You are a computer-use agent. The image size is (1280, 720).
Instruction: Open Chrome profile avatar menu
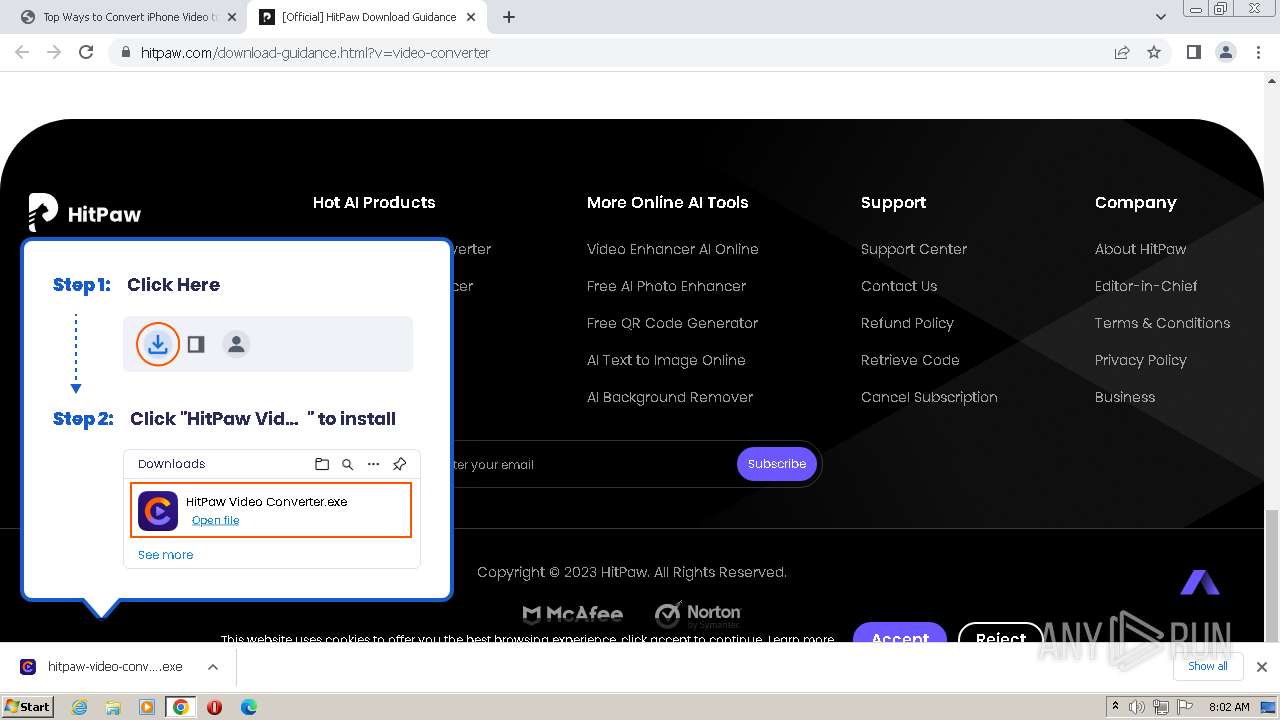pos(1225,52)
